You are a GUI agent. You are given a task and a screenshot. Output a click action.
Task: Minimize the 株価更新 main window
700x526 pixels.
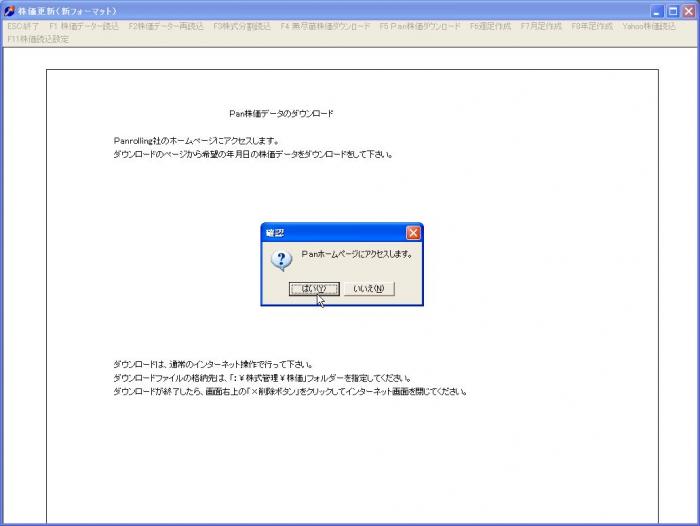(x=657, y=11)
